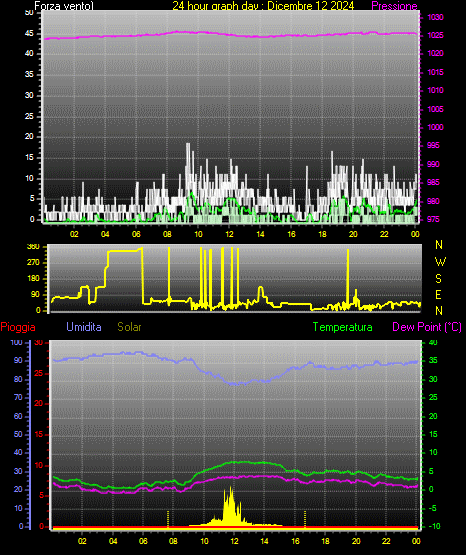Click the dotted sunset marker after 16

click(305, 519)
